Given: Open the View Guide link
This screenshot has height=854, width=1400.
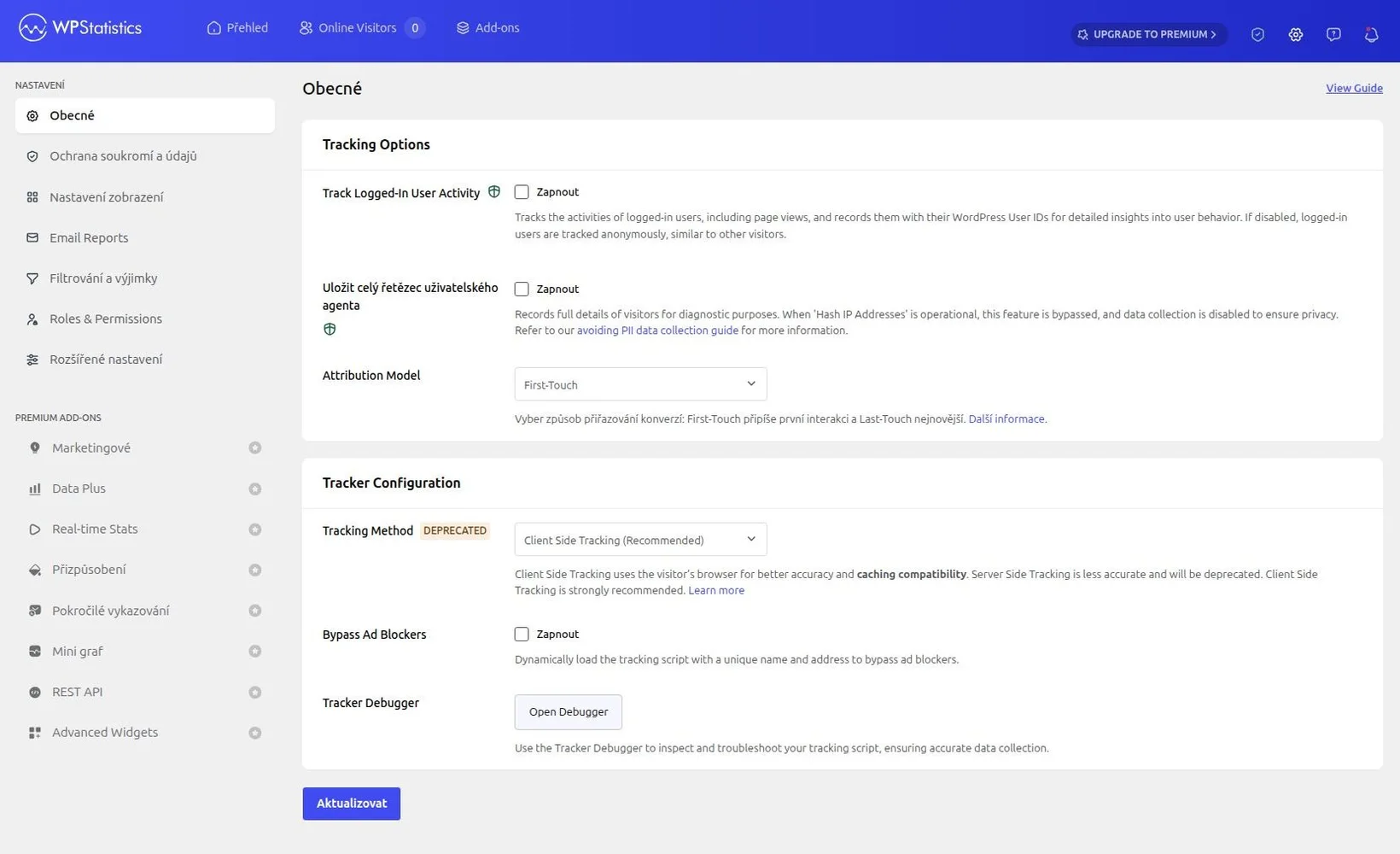Looking at the screenshot, I should 1354,88.
